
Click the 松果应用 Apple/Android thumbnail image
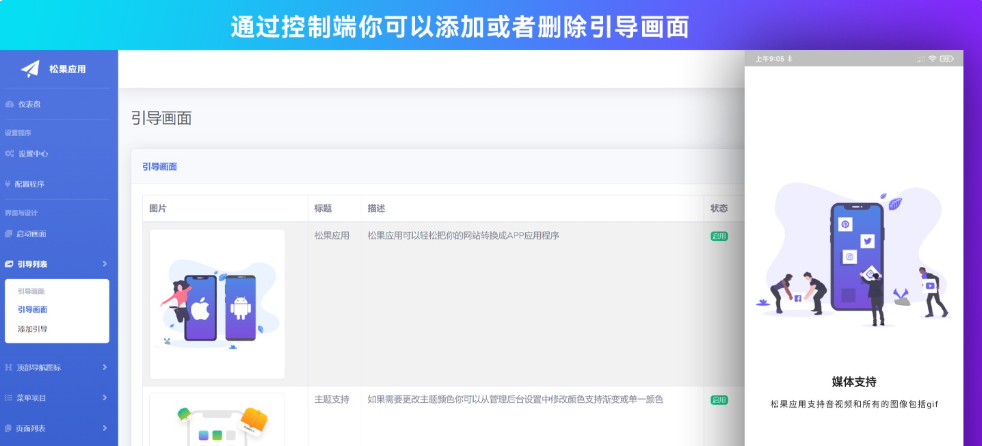click(x=217, y=304)
